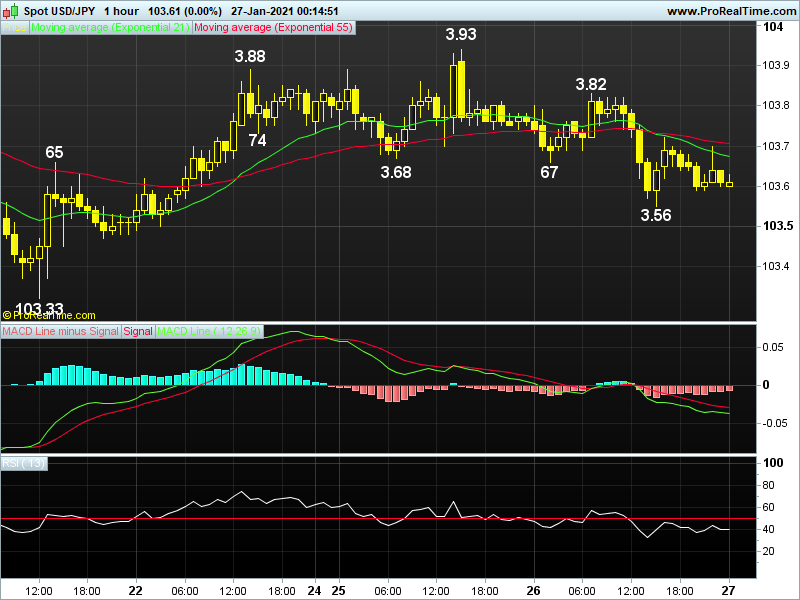Click the 3.82 peak annotation
This screenshot has width=800, height=600.
(591, 84)
